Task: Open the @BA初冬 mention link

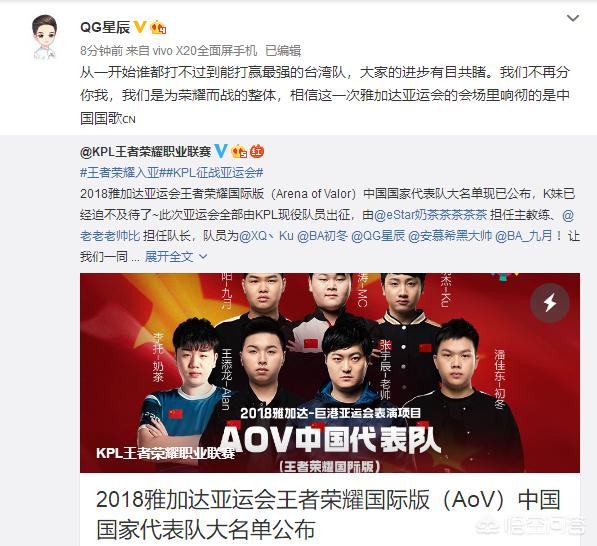Action: click(x=322, y=236)
